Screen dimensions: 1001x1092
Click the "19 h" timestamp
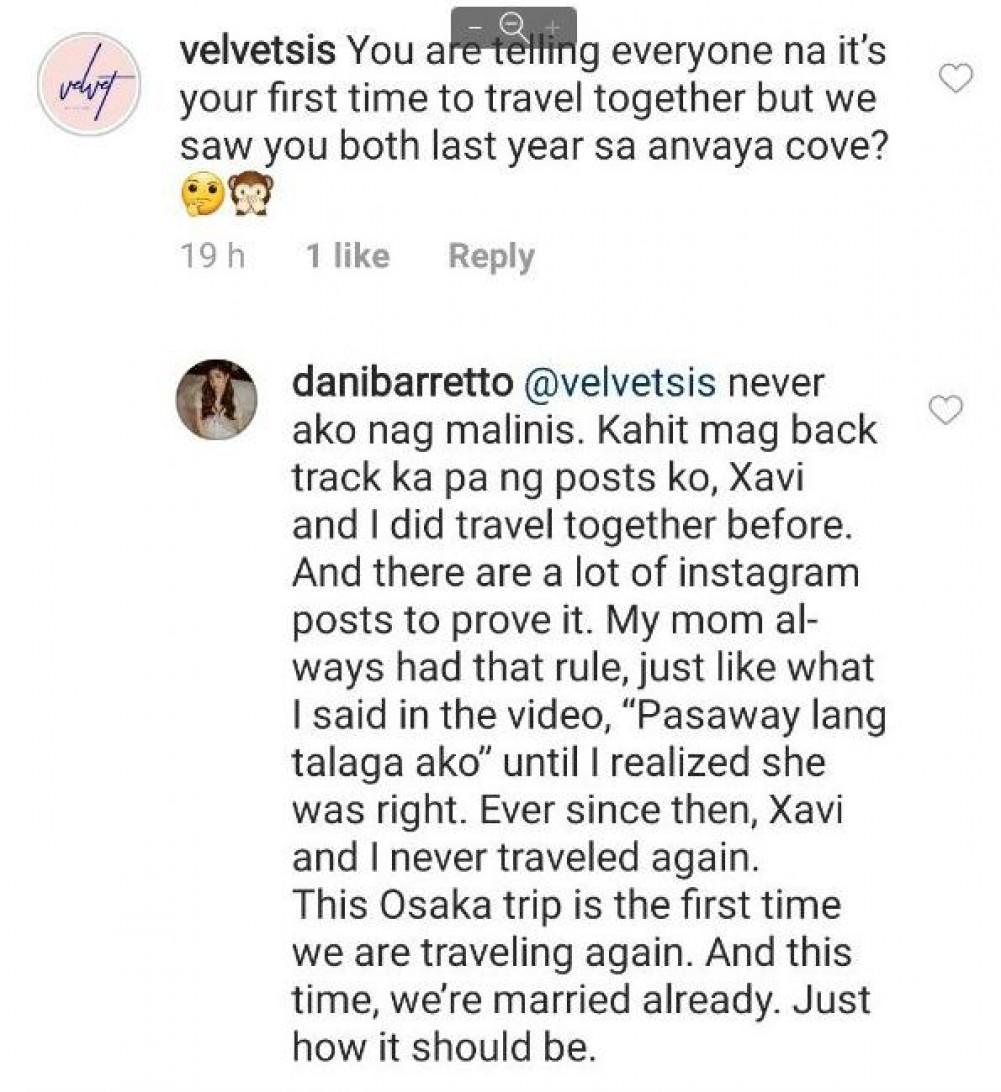(x=212, y=256)
